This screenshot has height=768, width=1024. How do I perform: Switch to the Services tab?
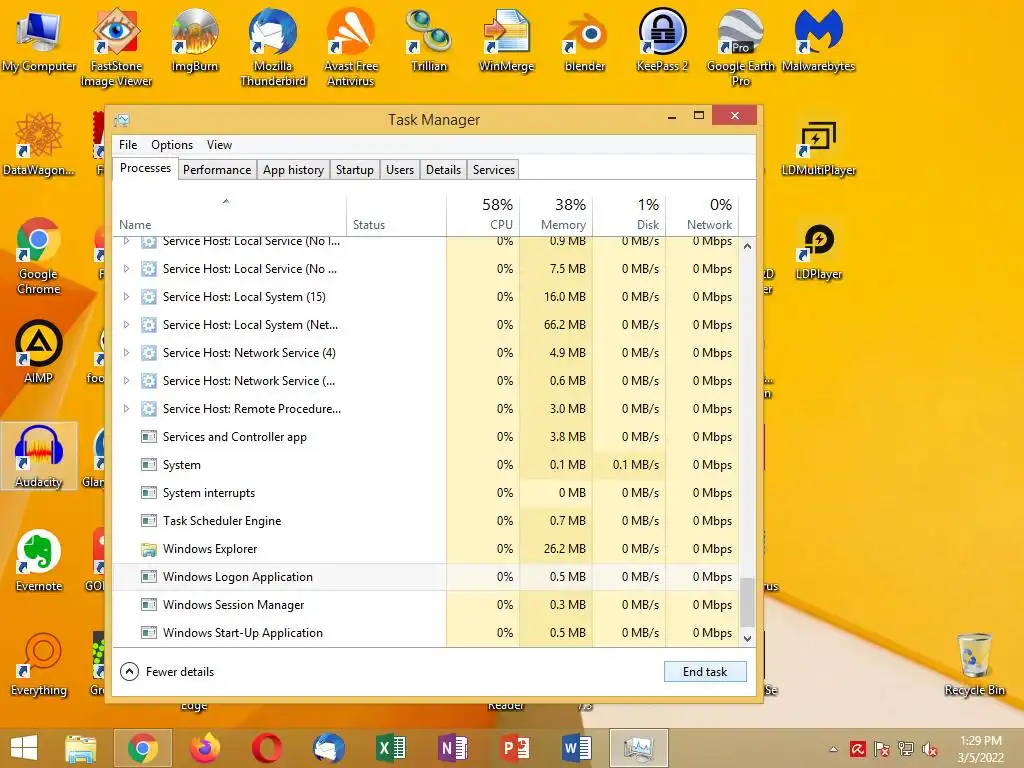click(494, 170)
